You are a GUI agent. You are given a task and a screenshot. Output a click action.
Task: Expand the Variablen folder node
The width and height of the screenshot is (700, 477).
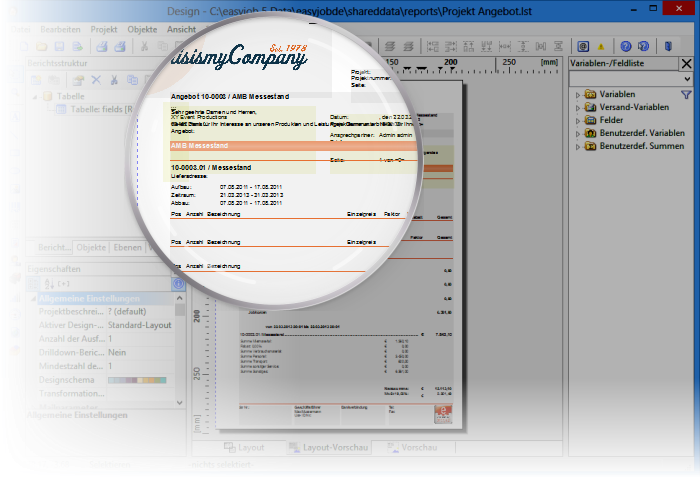(577, 94)
